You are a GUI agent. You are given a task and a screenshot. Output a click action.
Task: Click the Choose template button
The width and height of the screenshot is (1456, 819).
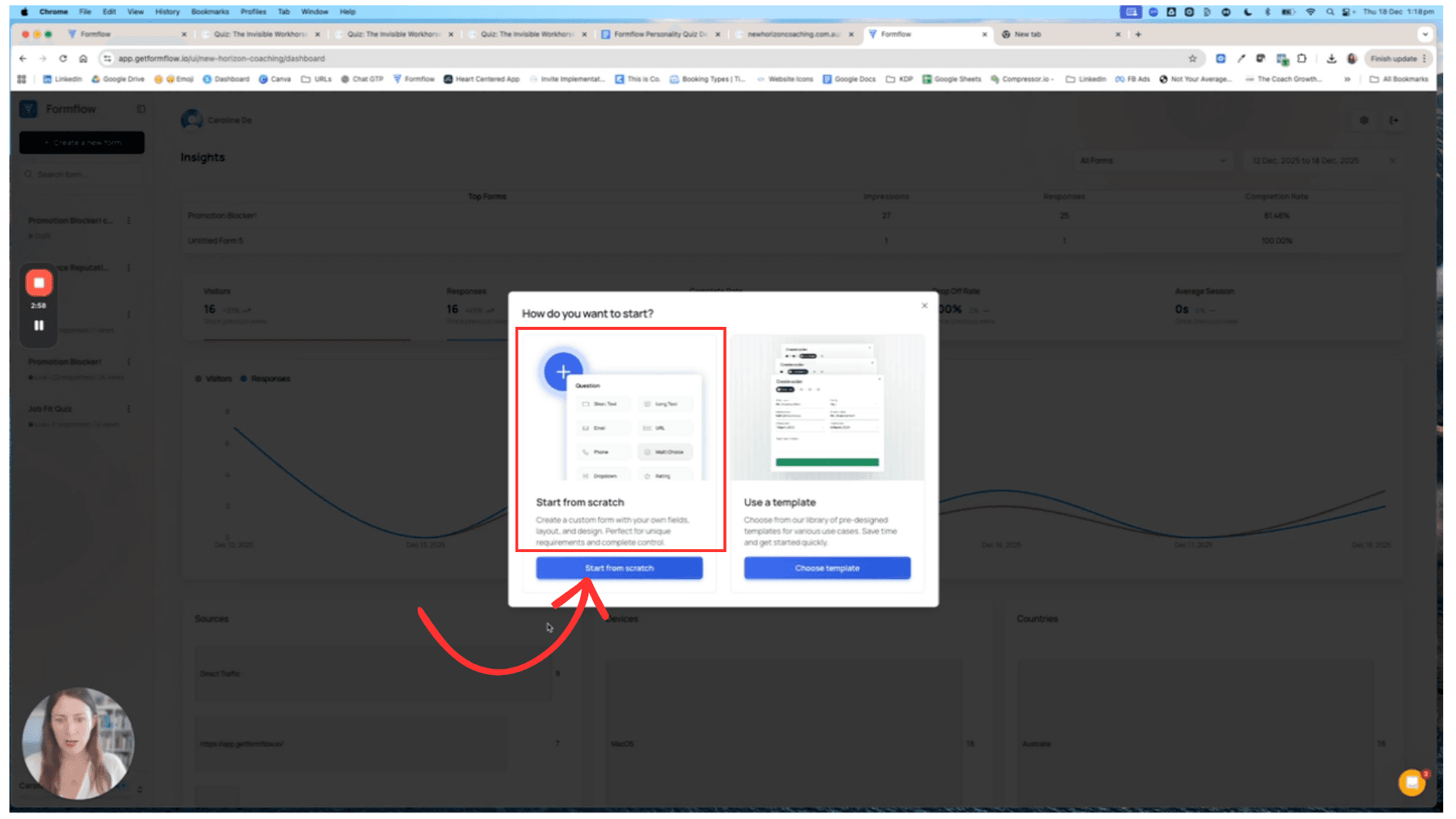[827, 568]
